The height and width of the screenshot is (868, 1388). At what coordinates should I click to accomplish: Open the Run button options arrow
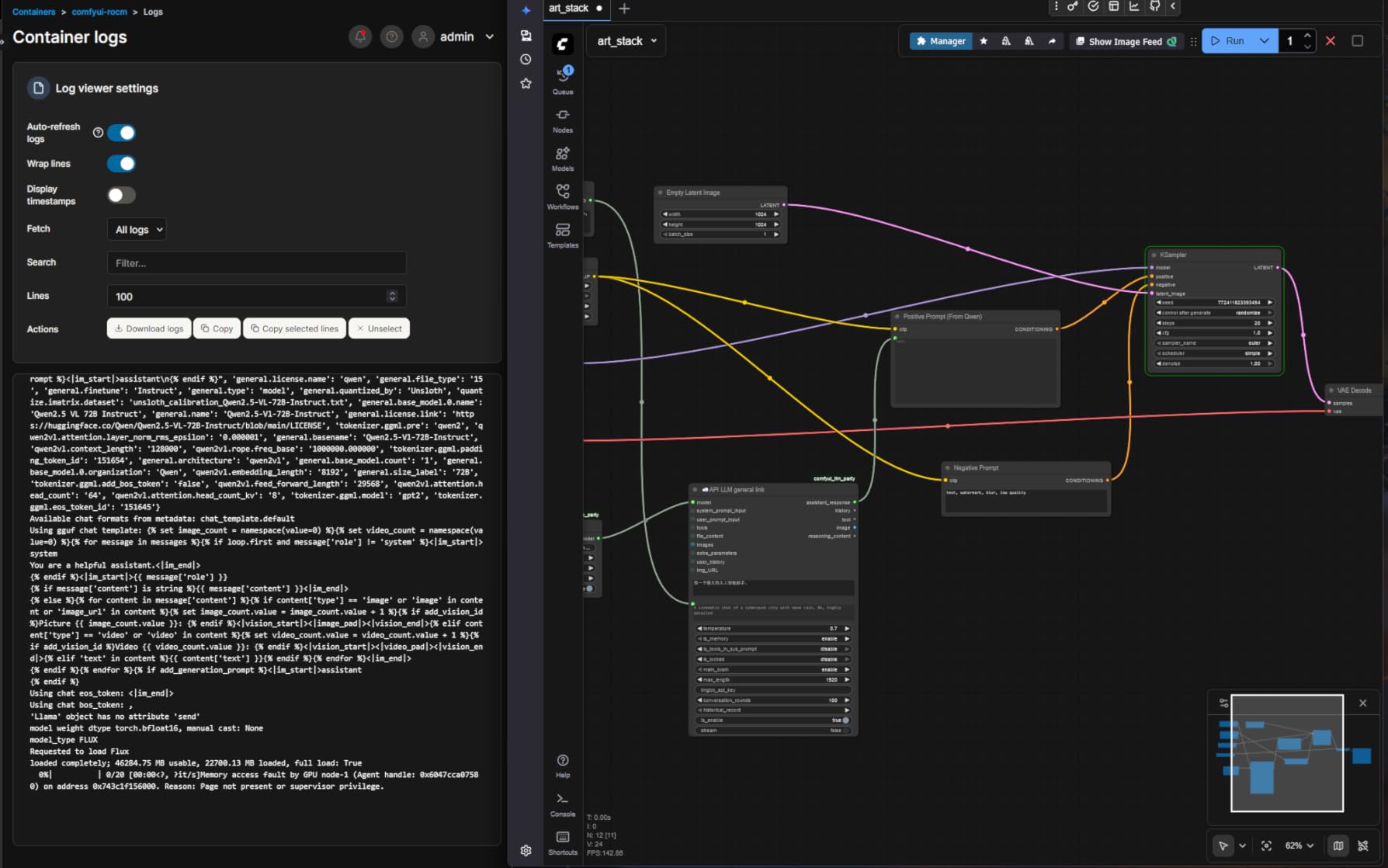(1265, 41)
